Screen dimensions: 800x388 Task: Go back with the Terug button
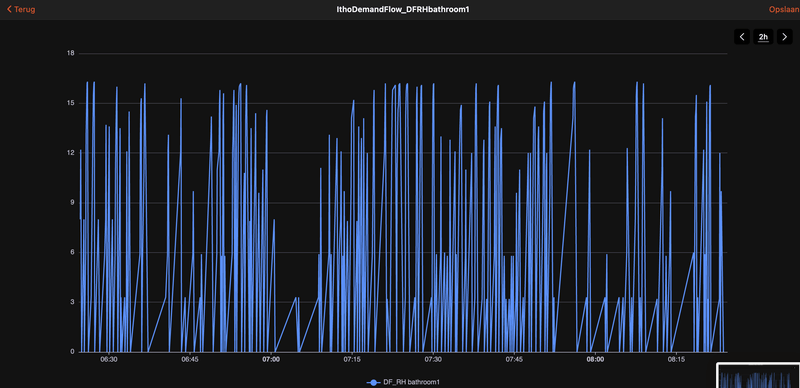tap(21, 9)
